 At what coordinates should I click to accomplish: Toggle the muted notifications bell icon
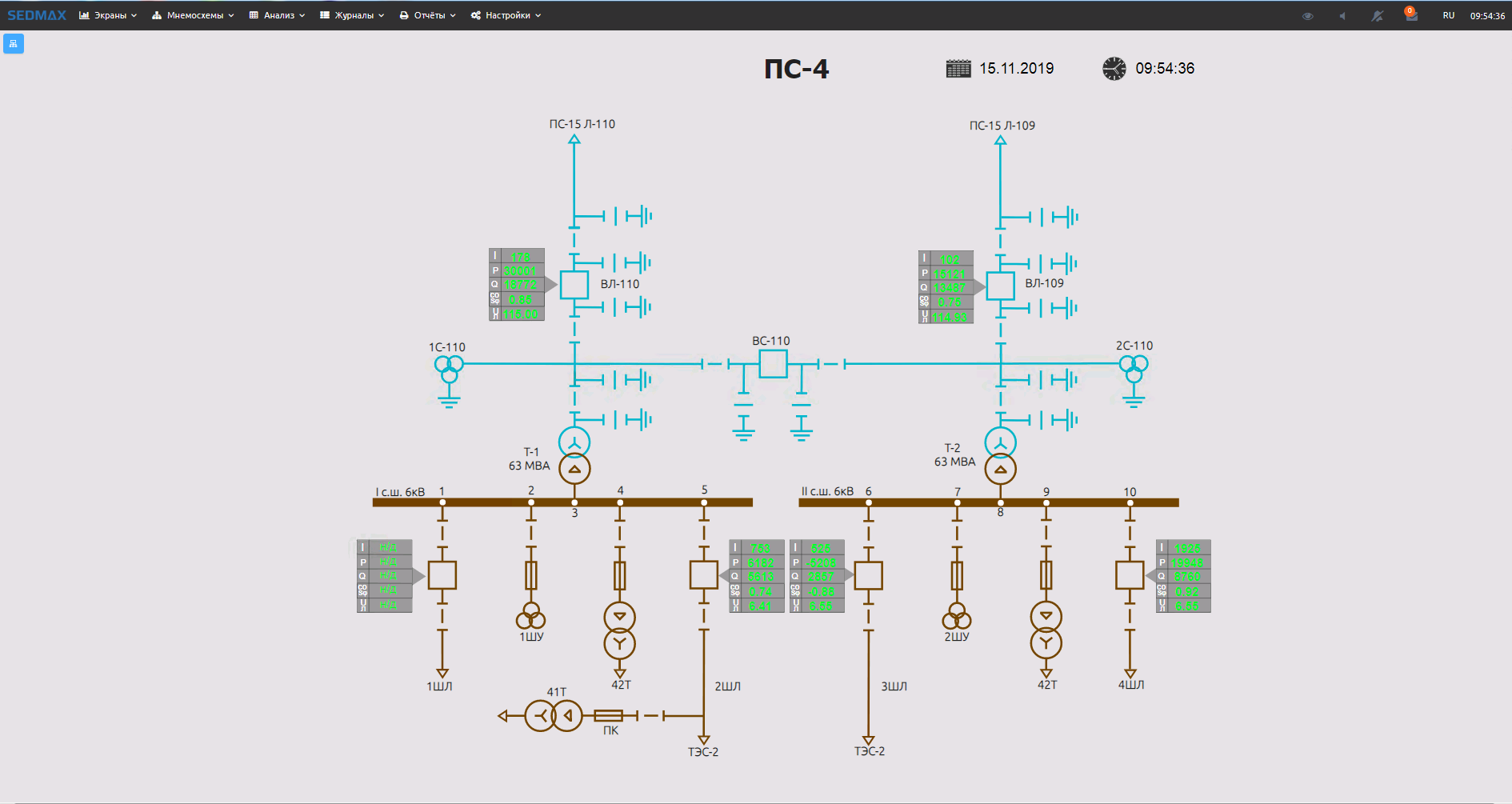click(1377, 16)
